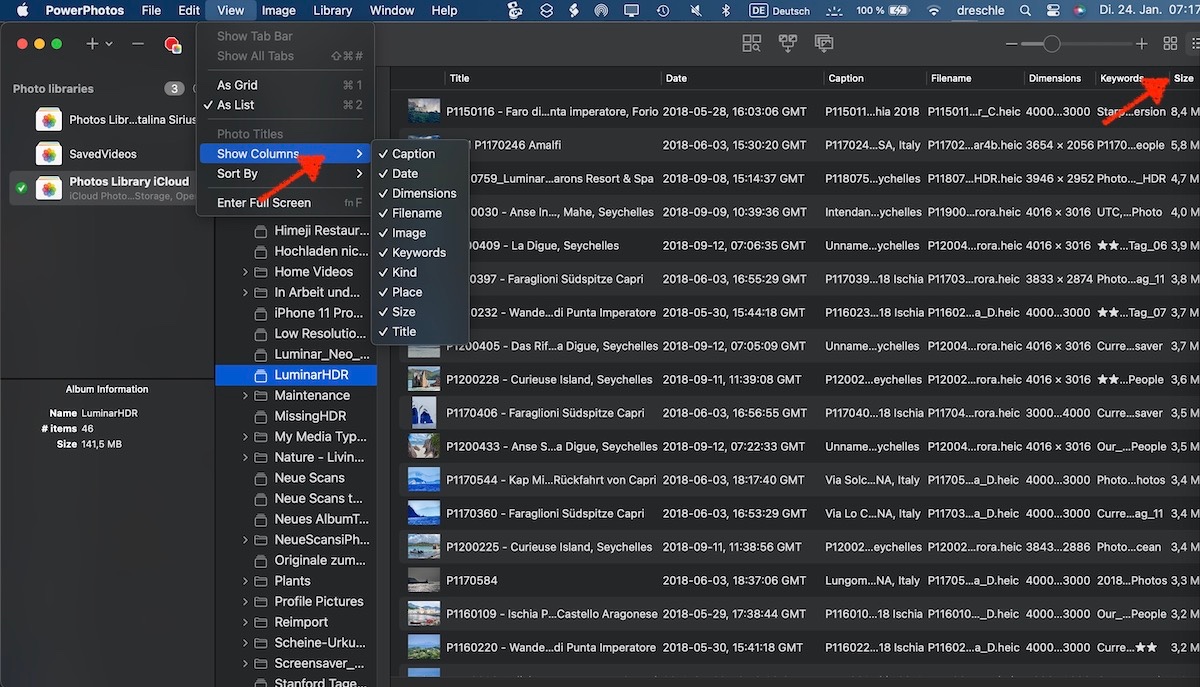Toggle the Keywords column visibility
Viewport: 1200px width, 687px height.
tap(418, 253)
